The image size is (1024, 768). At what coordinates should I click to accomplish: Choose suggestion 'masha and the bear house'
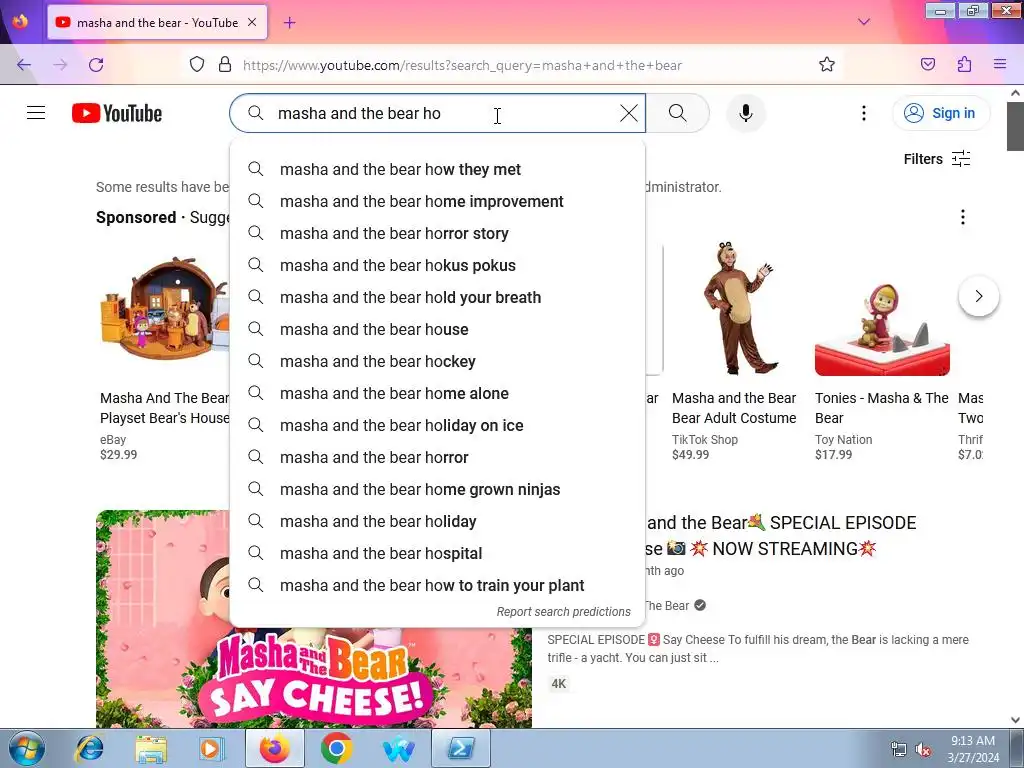(438, 330)
